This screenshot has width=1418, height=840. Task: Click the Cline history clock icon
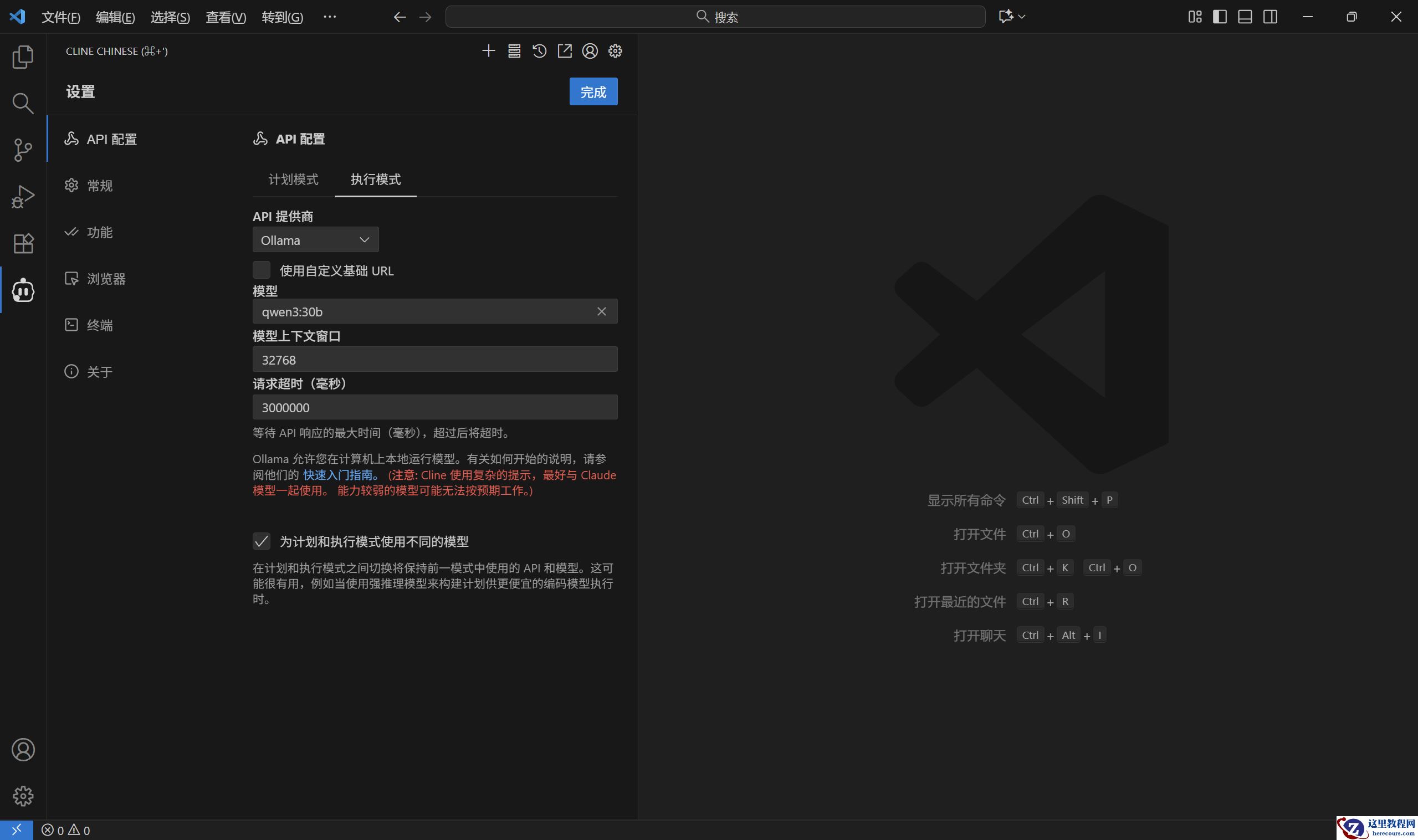(x=539, y=51)
